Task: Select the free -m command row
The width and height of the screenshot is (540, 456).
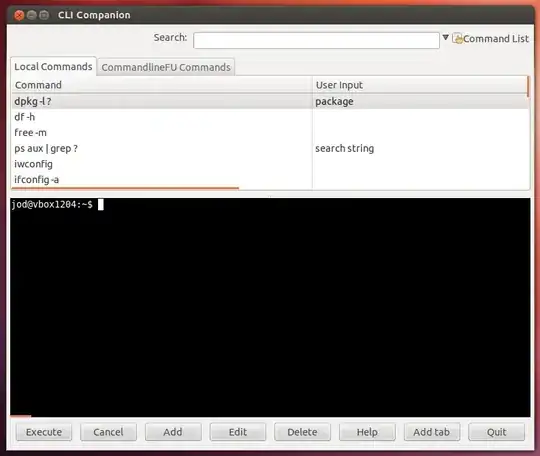Action: click(270, 133)
